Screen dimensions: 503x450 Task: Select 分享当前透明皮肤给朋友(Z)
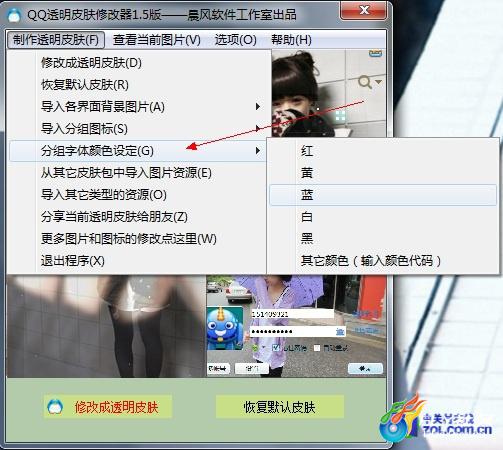pyautogui.click(x=137, y=217)
